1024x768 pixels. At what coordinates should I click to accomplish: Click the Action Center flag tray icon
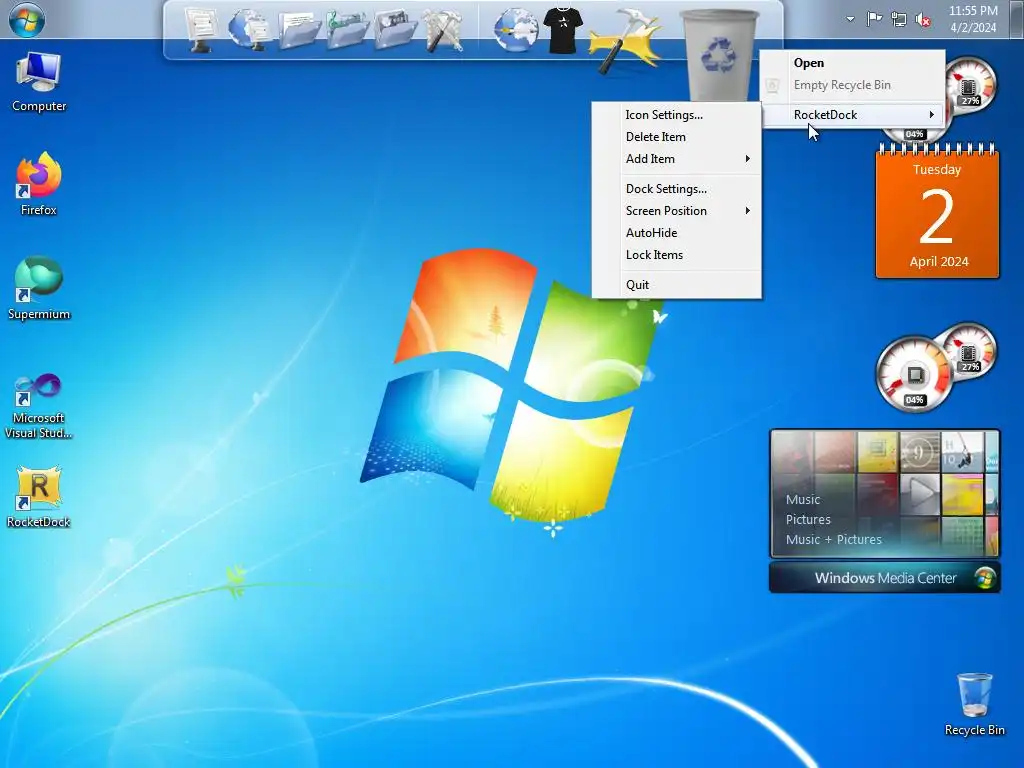(874, 19)
